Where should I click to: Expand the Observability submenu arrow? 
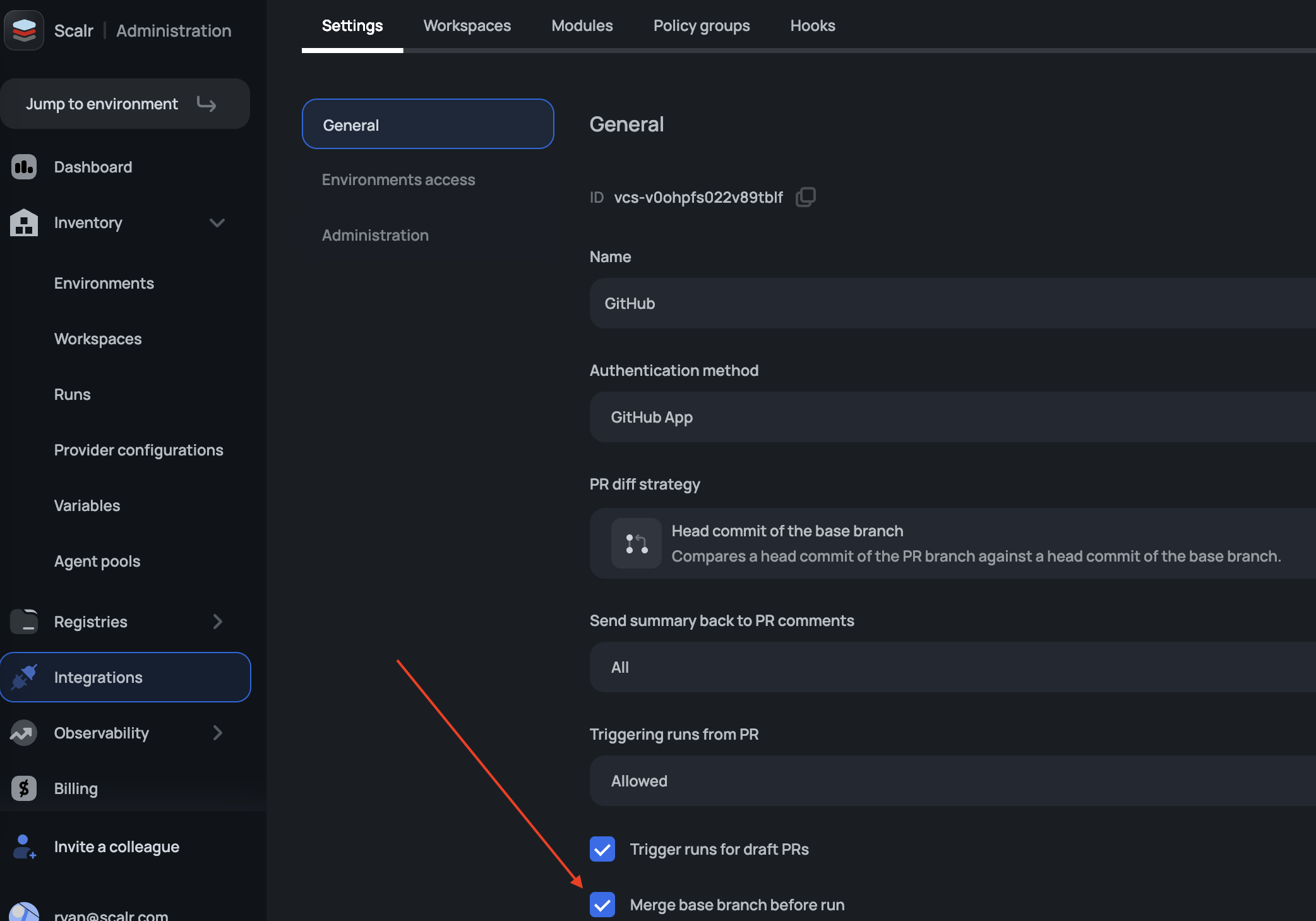[x=217, y=733]
